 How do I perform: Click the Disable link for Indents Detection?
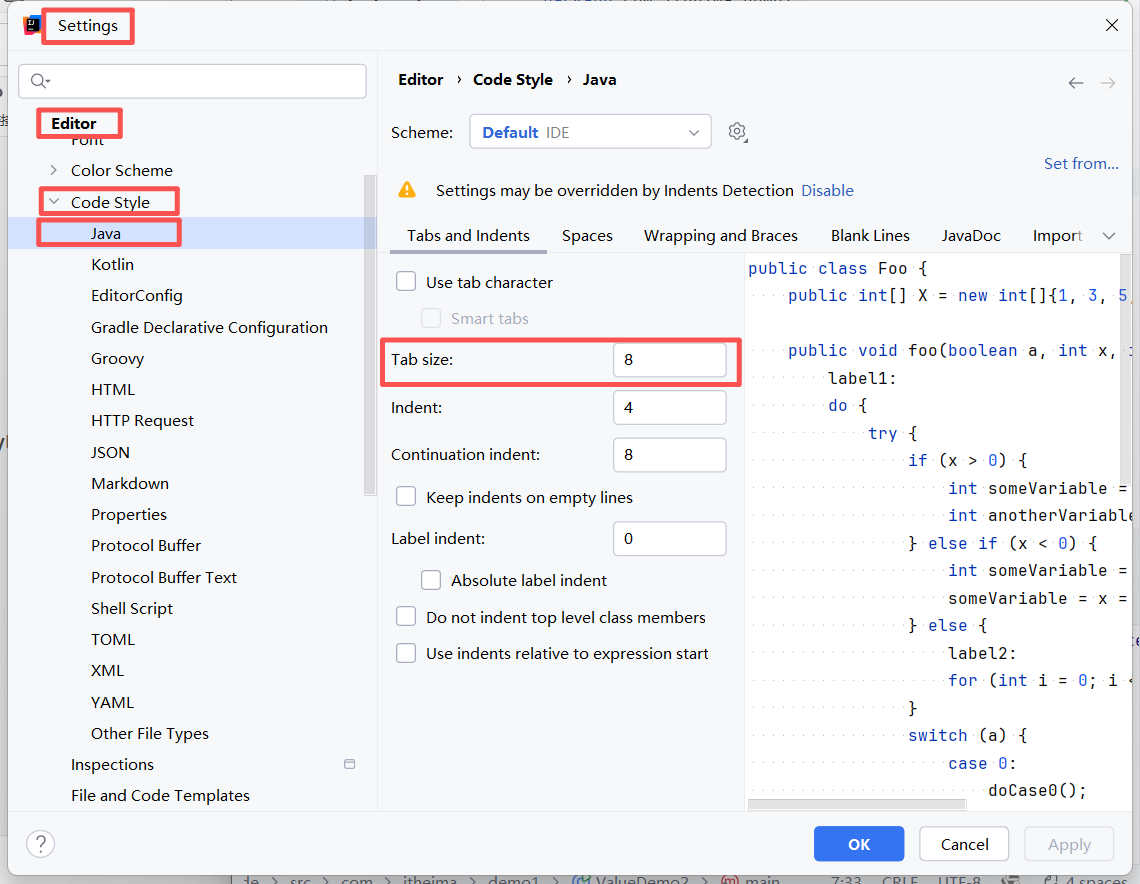pyautogui.click(x=827, y=190)
